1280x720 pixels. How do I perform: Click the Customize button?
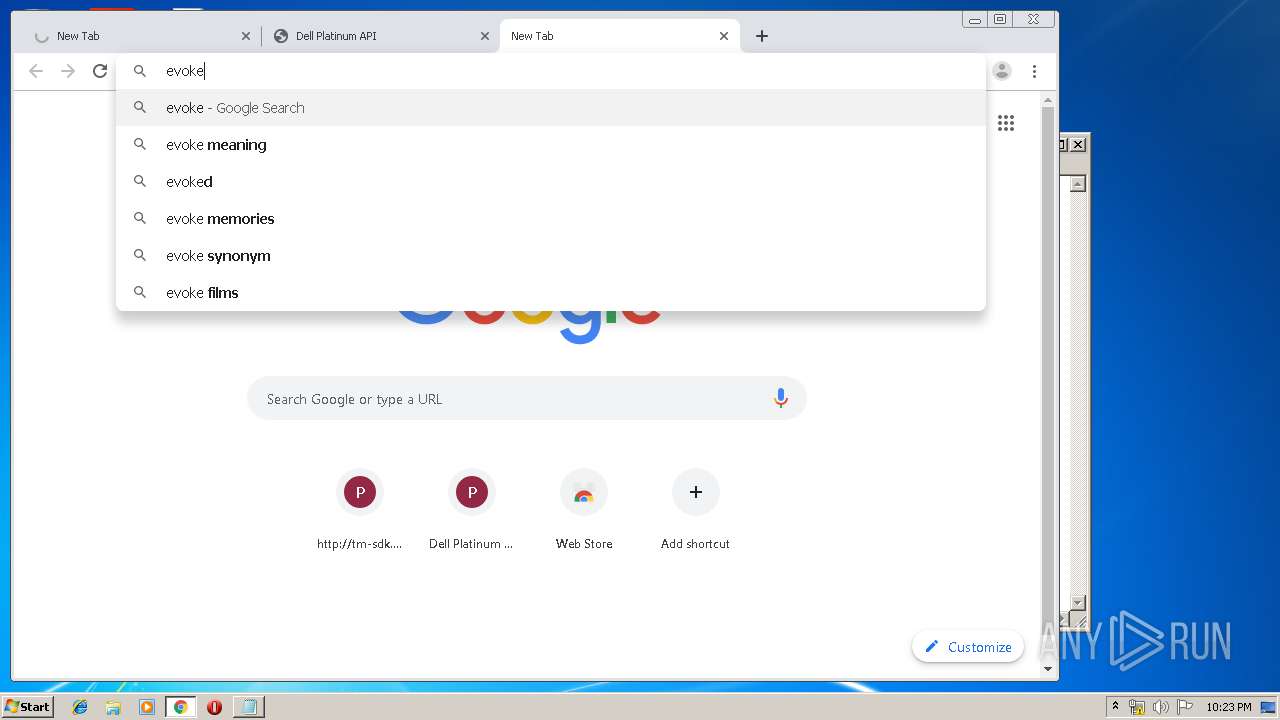coord(968,647)
